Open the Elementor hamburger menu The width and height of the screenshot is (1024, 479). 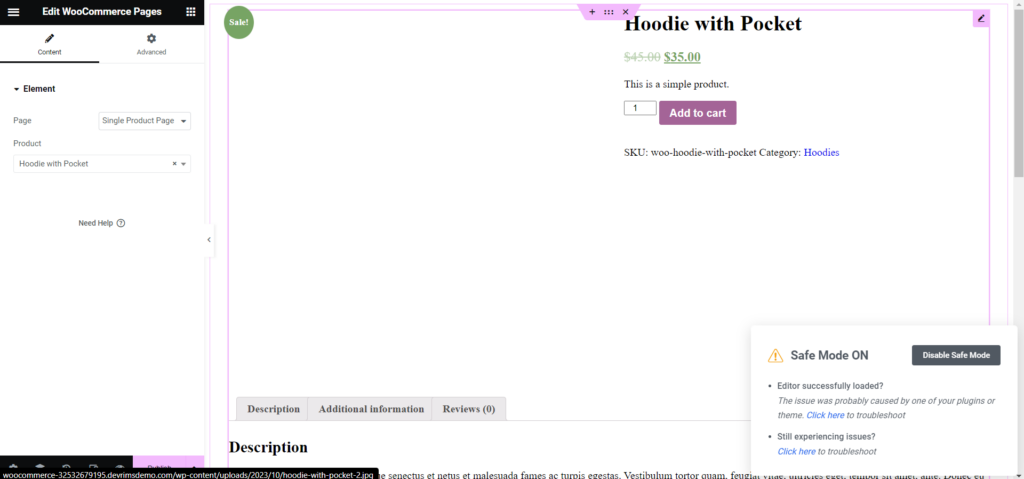[13, 12]
